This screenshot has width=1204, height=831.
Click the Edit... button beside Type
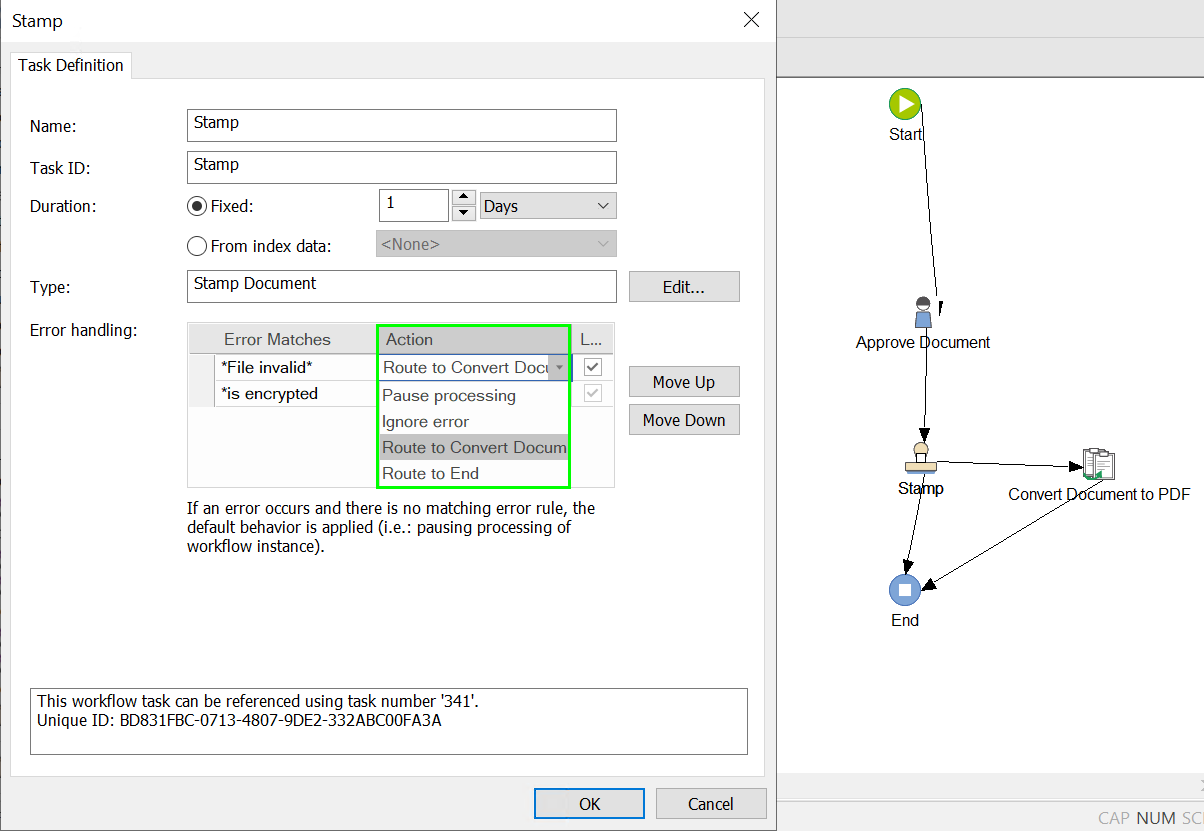pyautogui.click(x=684, y=287)
